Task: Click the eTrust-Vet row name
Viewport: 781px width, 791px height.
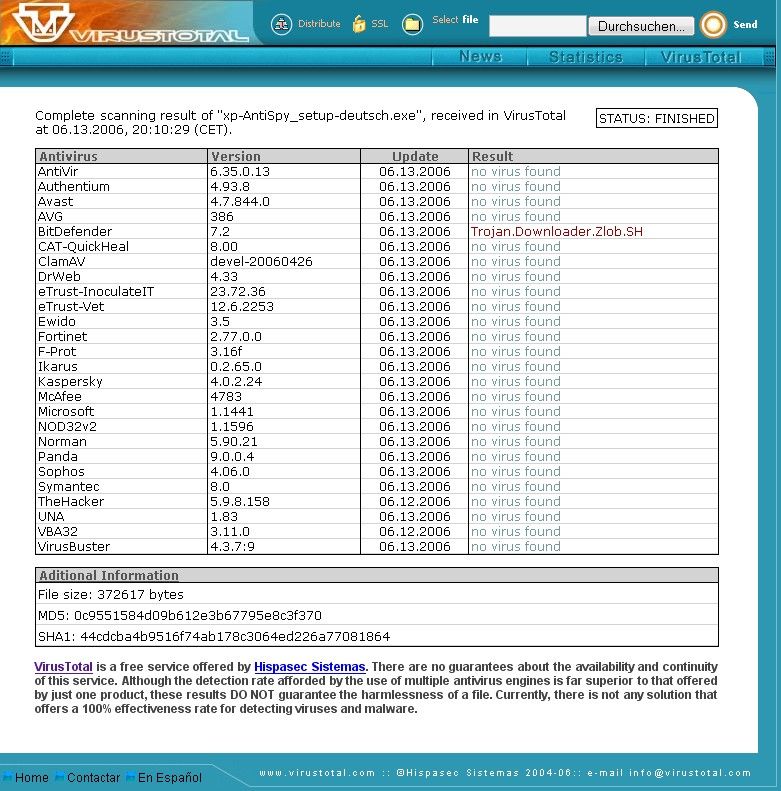Action: pos(71,307)
